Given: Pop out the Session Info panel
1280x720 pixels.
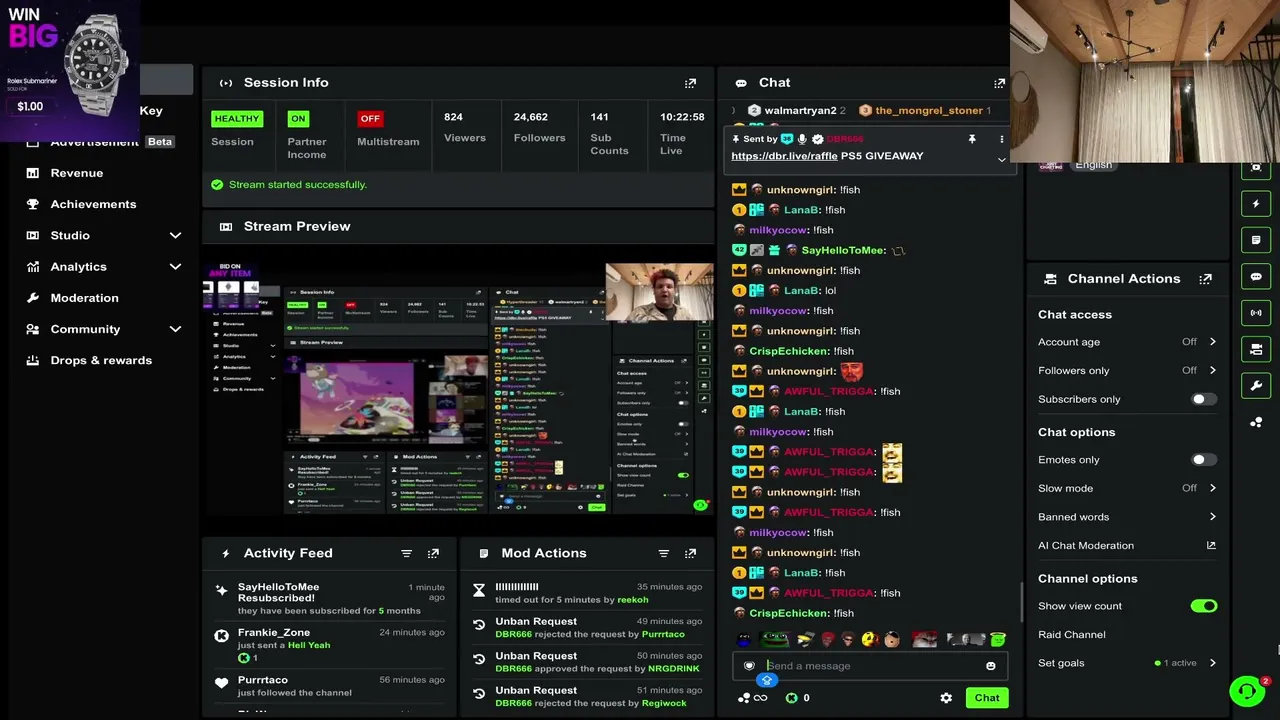Looking at the screenshot, I should [690, 83].
